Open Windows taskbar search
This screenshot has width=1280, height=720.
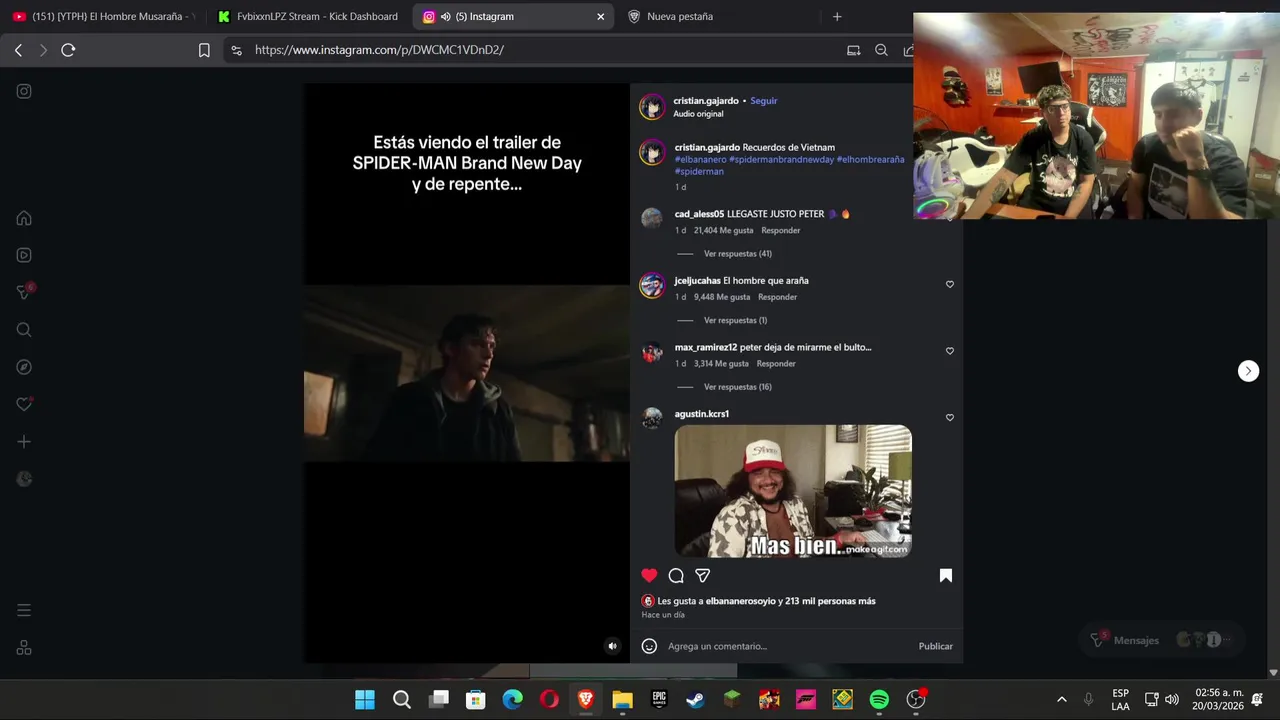pos(402,700)
